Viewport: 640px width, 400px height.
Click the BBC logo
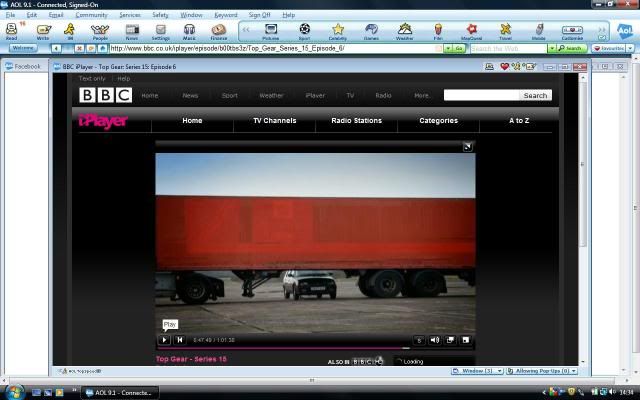point(106,95)
